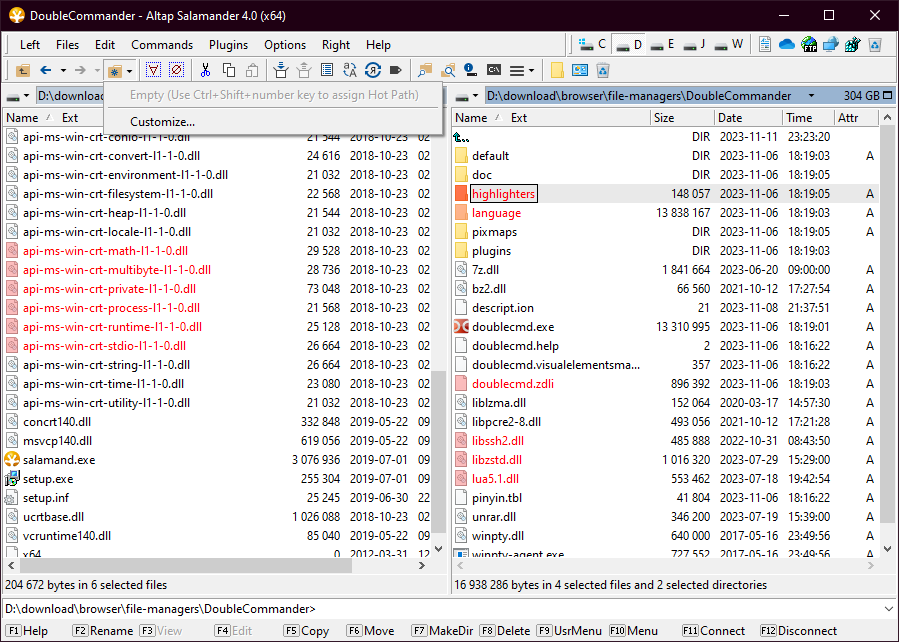Toggle the select filter (triangle) icon
Screen dimensions: 899x642
(x=153, y=70)
